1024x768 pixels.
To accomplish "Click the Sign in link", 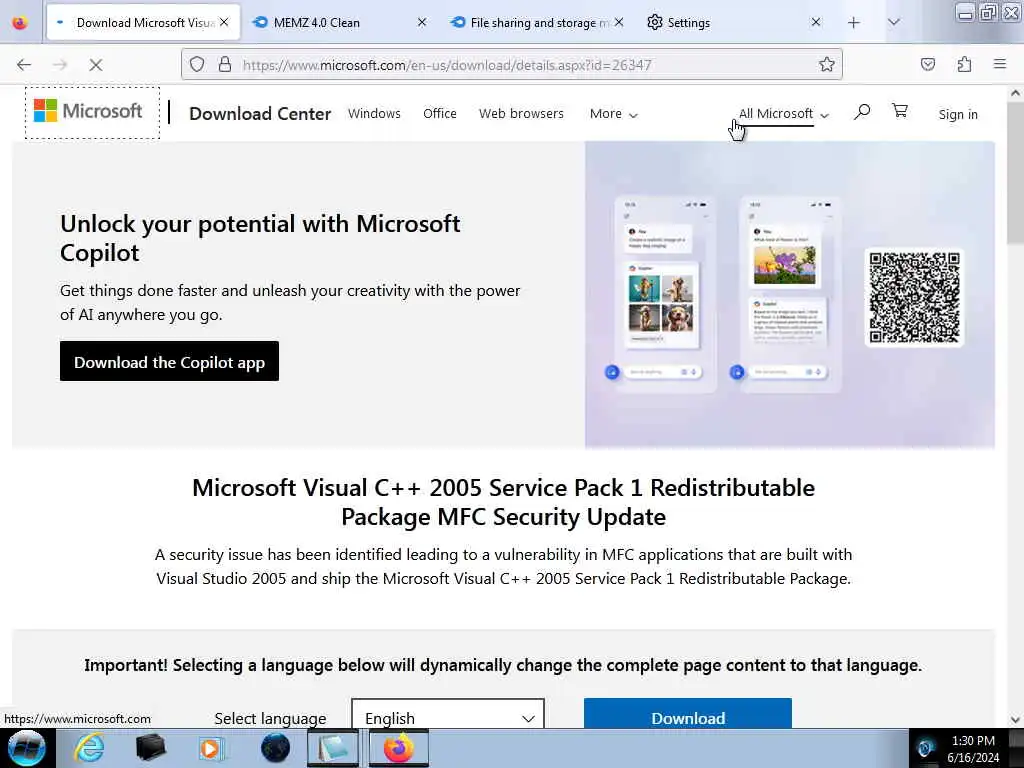I will pos(958,114).
